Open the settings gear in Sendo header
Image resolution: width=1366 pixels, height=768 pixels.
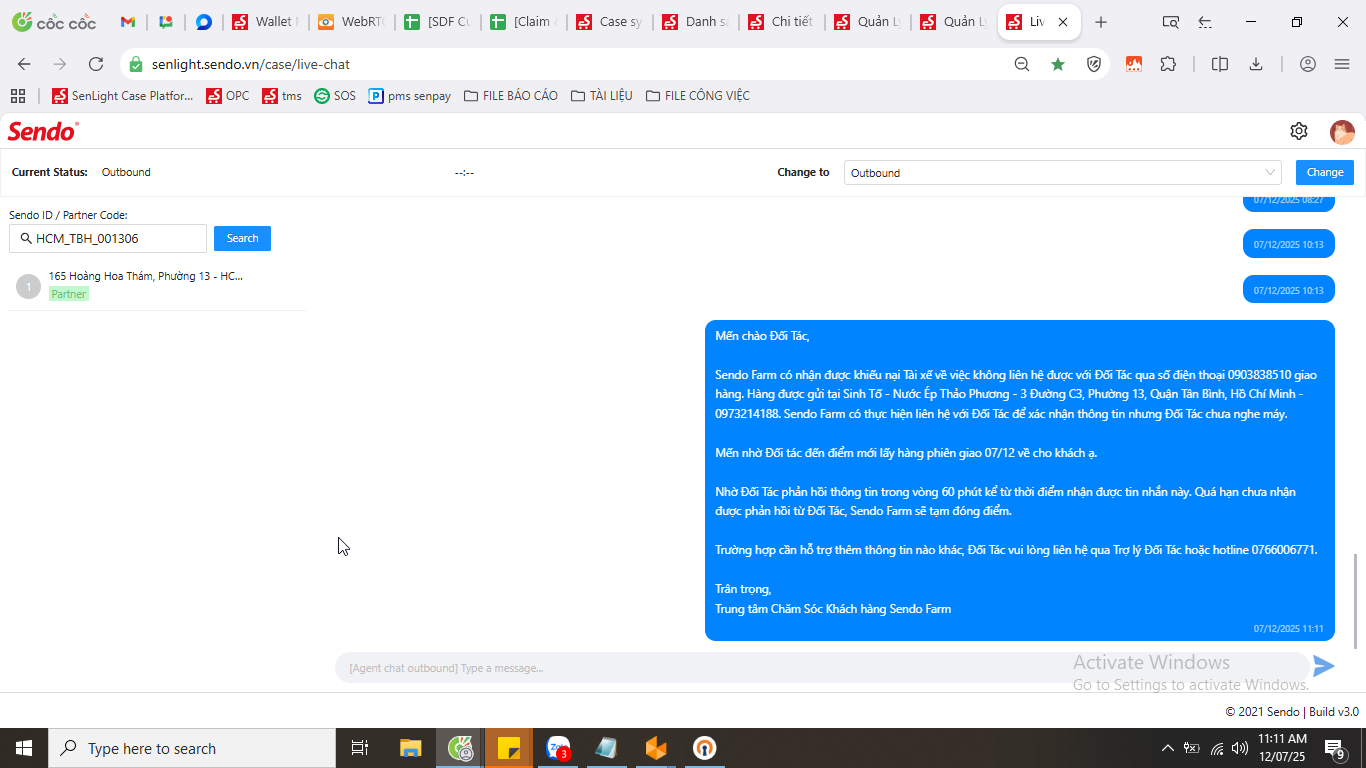[1299, 131]
